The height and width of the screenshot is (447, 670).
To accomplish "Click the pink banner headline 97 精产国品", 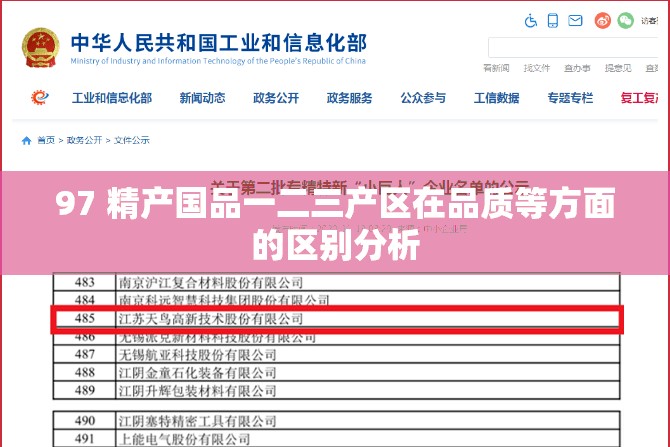I will pyautogui.click(x=335, y=223).
